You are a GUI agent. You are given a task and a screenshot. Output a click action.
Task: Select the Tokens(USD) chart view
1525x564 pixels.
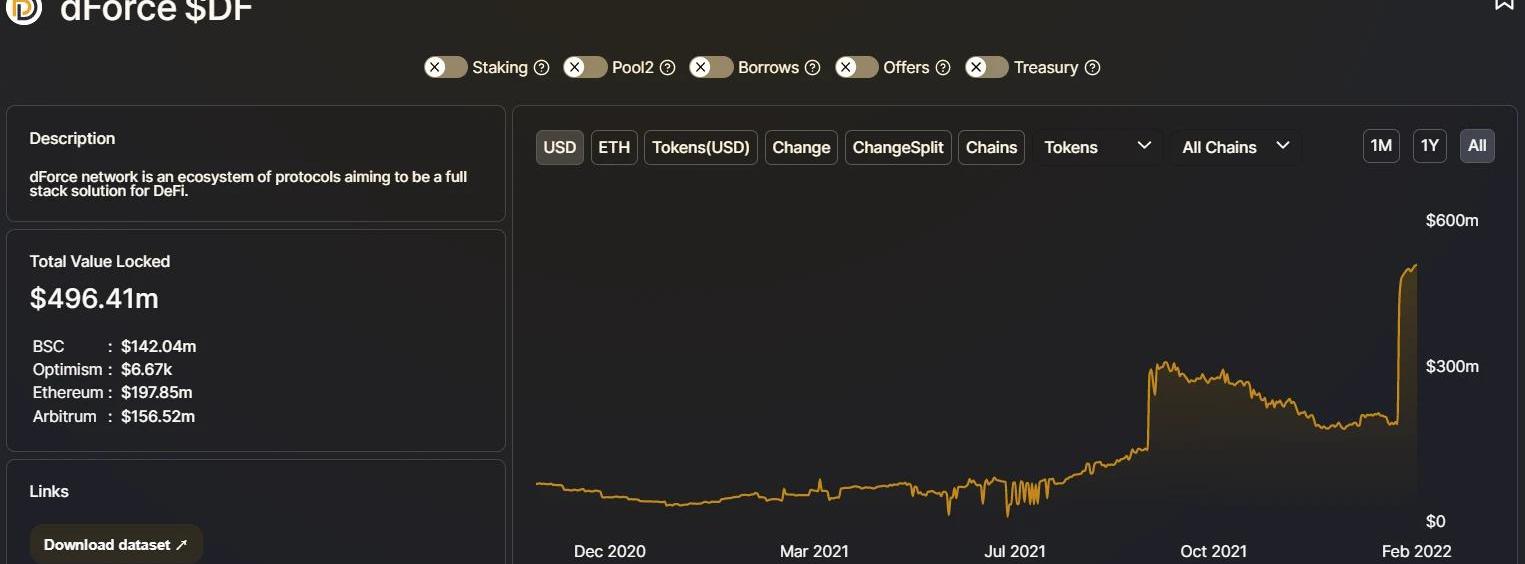tap(700, 147)
